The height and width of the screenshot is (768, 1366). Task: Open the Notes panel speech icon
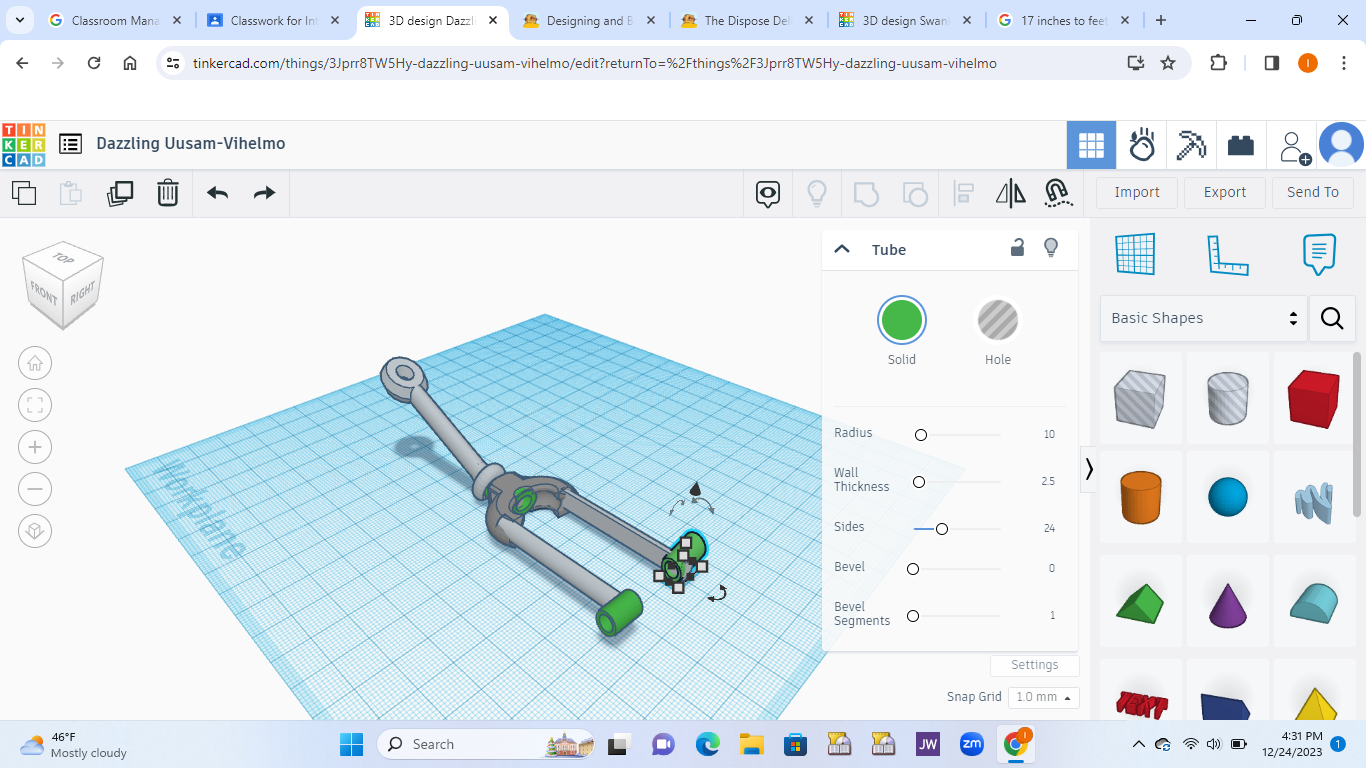[x=1319, y=255]
